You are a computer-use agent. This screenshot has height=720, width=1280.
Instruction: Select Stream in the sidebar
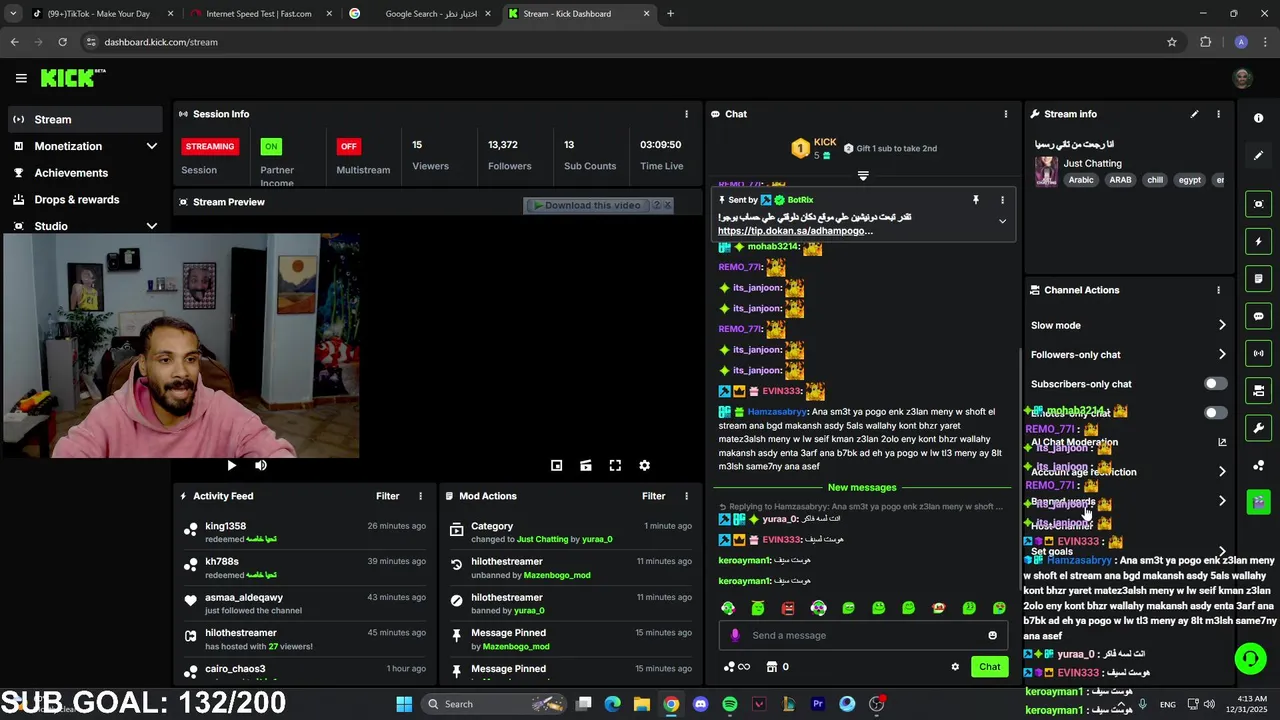coord(83,119)
